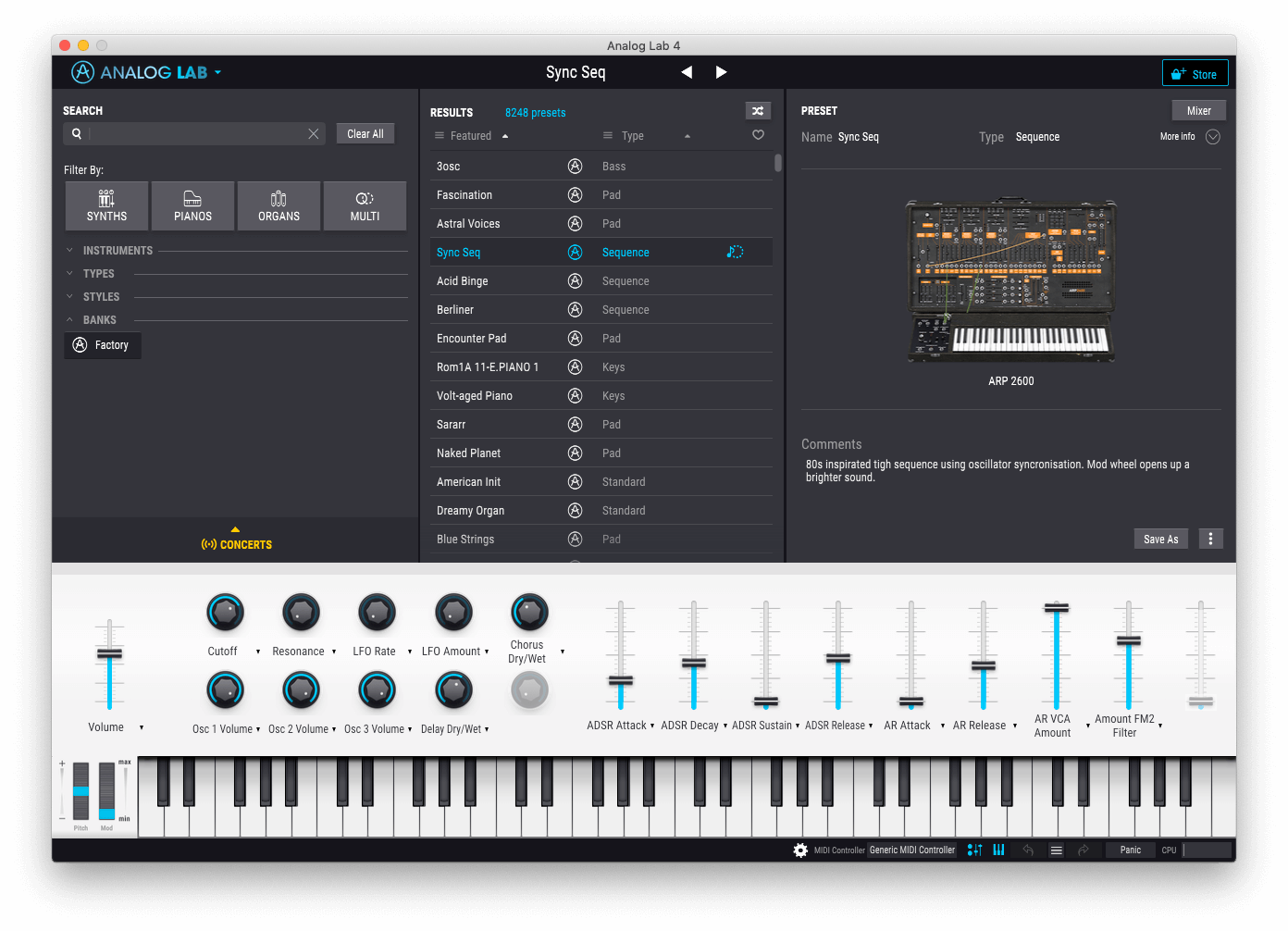Open MIDI controller settings gear
This screenshot has width=1288, height=931.
click(800, 850)
